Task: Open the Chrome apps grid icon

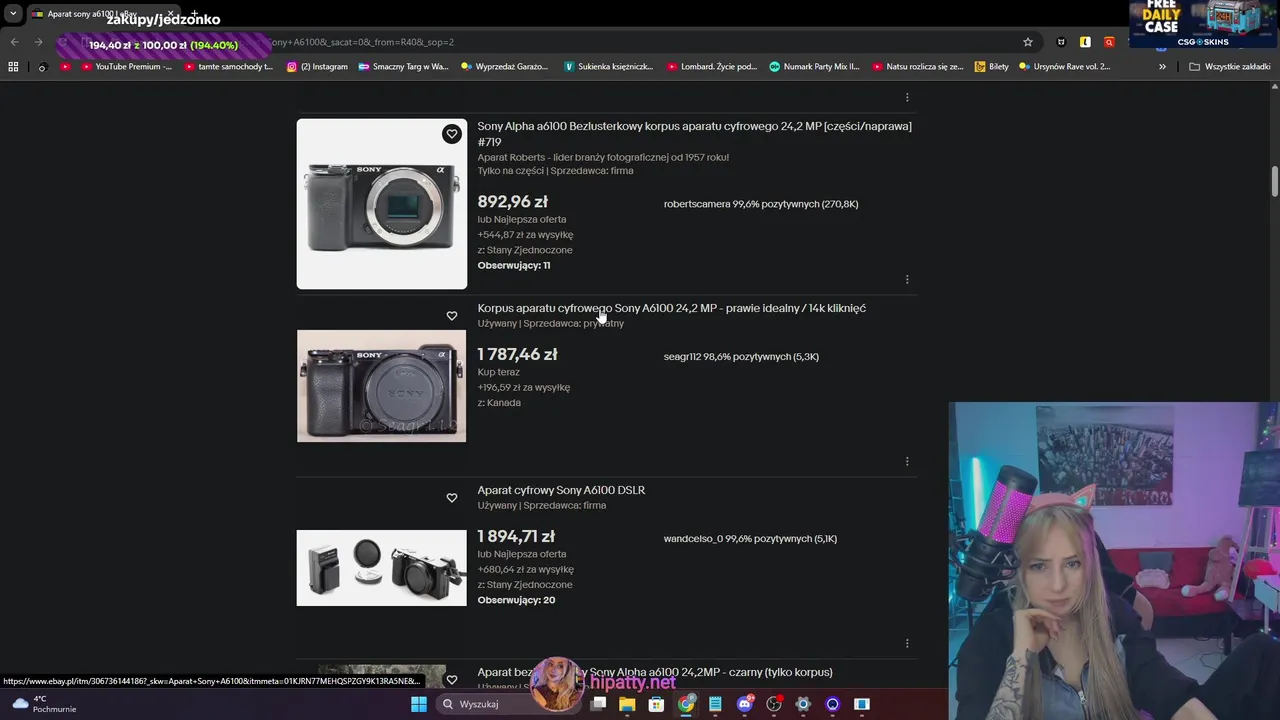Action: pyautogui.click(x=13, y=67)
